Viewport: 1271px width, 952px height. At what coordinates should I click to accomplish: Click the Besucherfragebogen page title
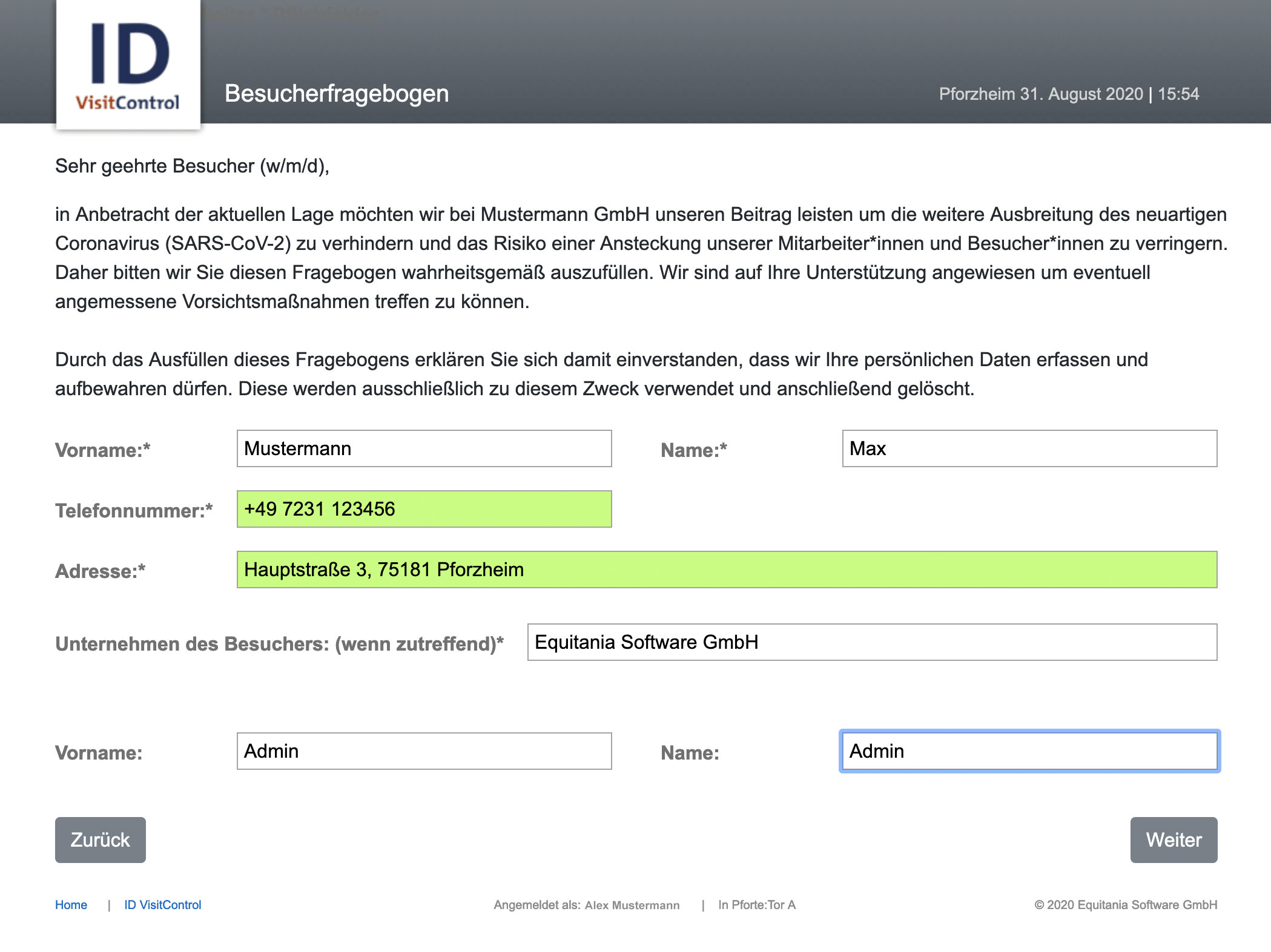337,94
